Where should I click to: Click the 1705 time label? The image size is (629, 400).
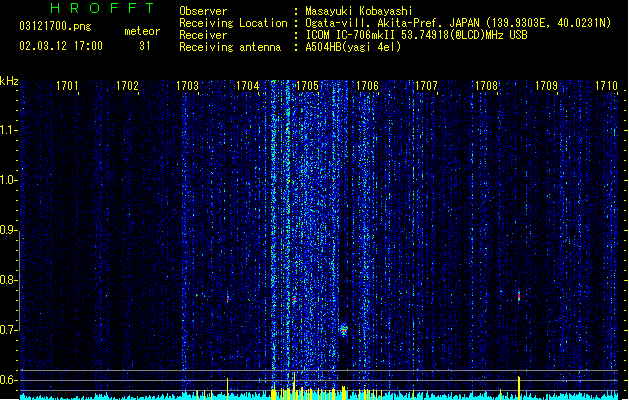[x=307, y=86]
